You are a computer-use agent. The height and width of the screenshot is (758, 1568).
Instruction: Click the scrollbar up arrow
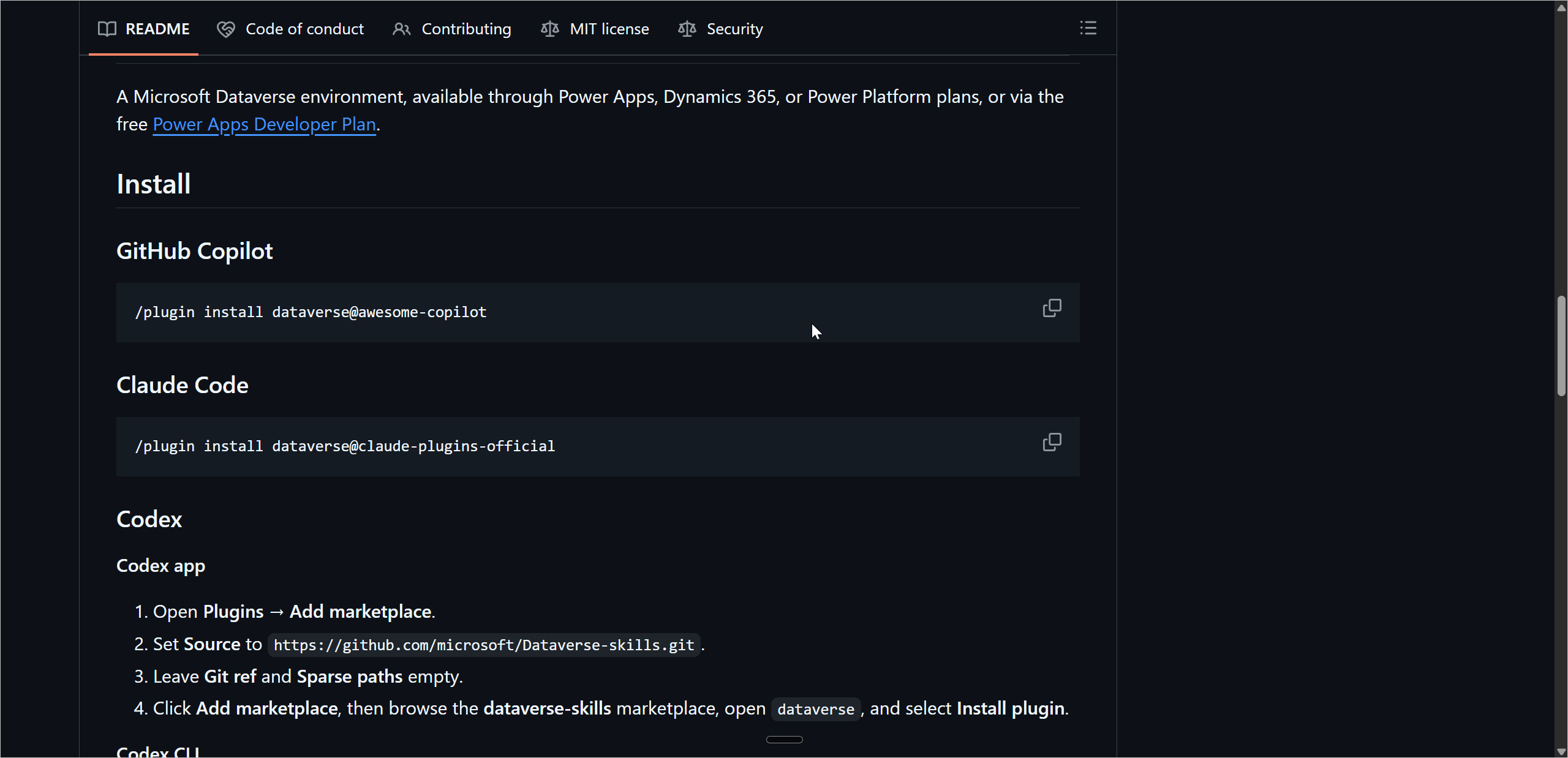[x=1561, y=8]
